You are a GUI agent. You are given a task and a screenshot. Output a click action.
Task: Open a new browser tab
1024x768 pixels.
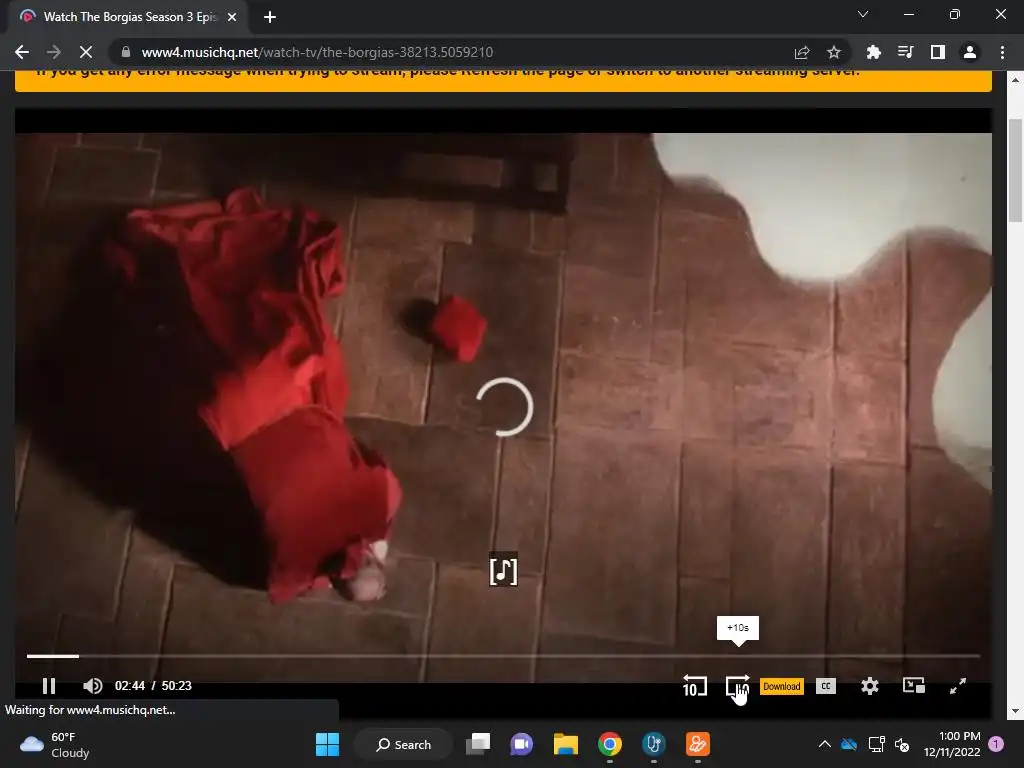270,17
